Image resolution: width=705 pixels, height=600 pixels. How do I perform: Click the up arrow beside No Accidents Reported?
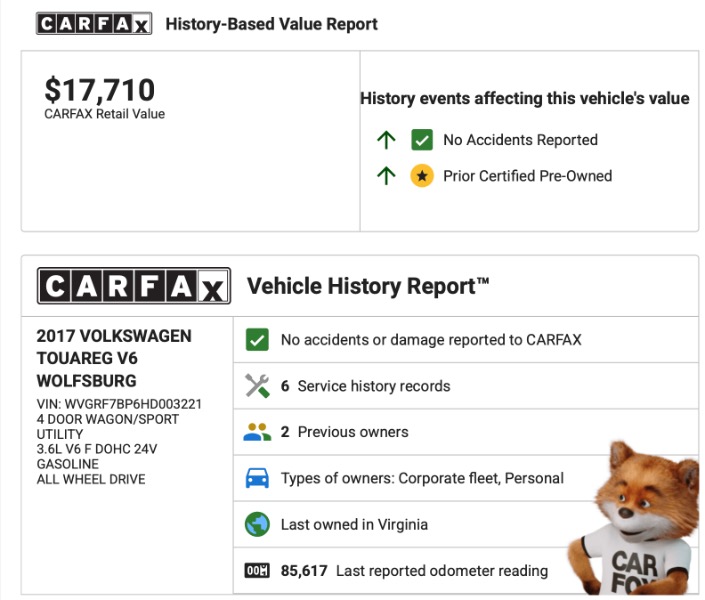click(386, 140)
